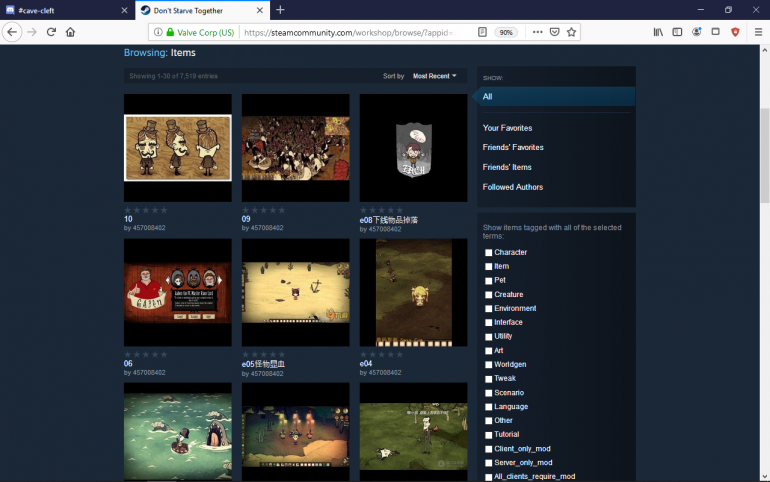This screenshot has height=482, width=770.
Task: Save page to Pocket
Action: tap(554, 32)
